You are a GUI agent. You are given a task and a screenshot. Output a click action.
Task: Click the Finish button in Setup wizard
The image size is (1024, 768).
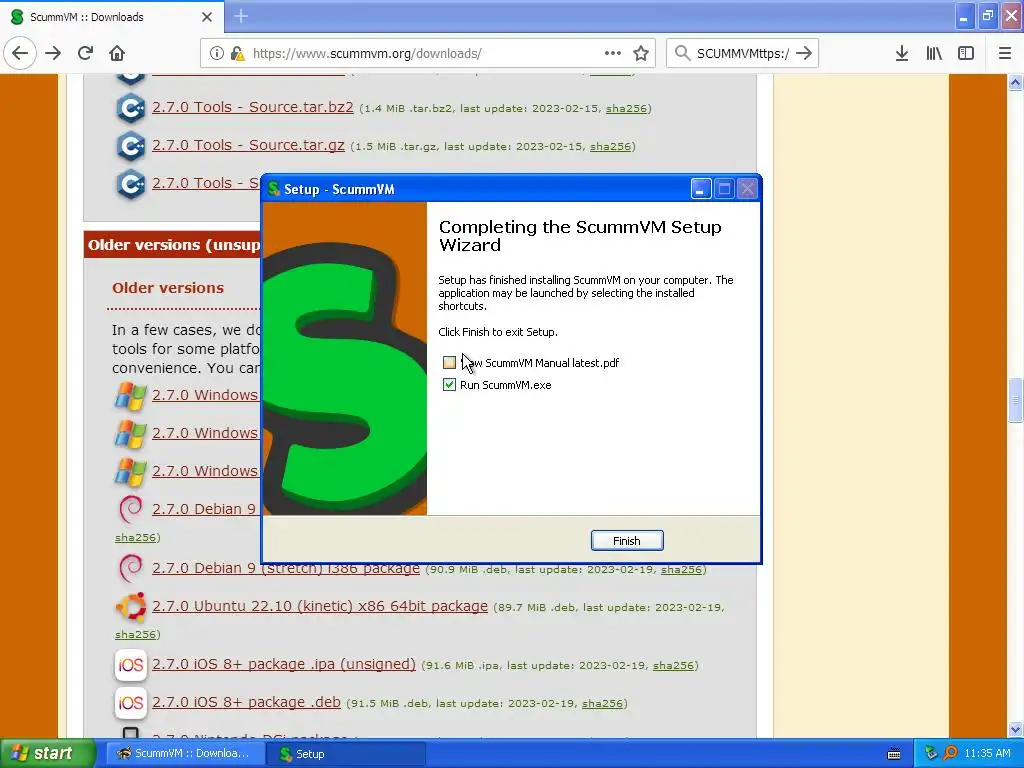point(627,541)
